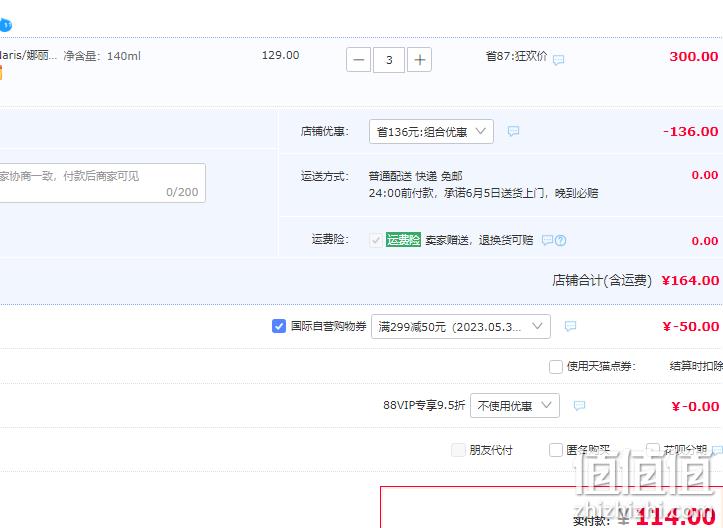Screen dimensions: 723x528
Task: Click the 普通配送 快递 免邮 shipping text
Action: [415, 176]
